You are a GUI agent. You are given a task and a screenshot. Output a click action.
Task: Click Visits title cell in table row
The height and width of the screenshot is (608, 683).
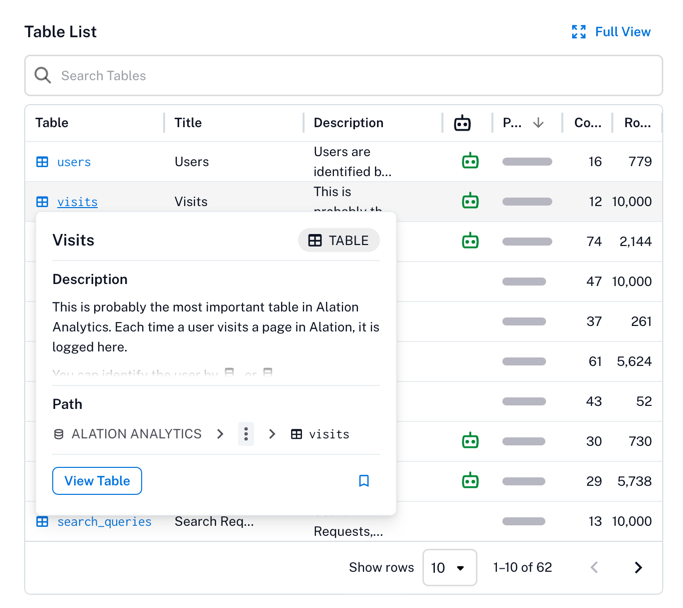(191, 202)
